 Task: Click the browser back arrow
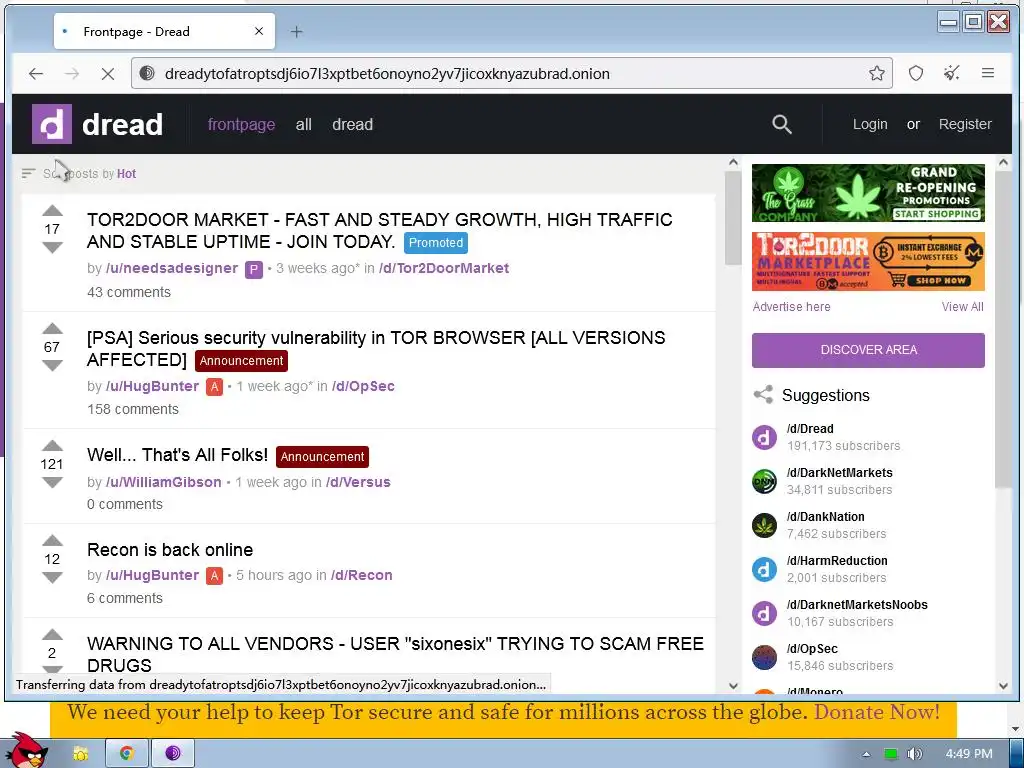[x=36, y=74]
